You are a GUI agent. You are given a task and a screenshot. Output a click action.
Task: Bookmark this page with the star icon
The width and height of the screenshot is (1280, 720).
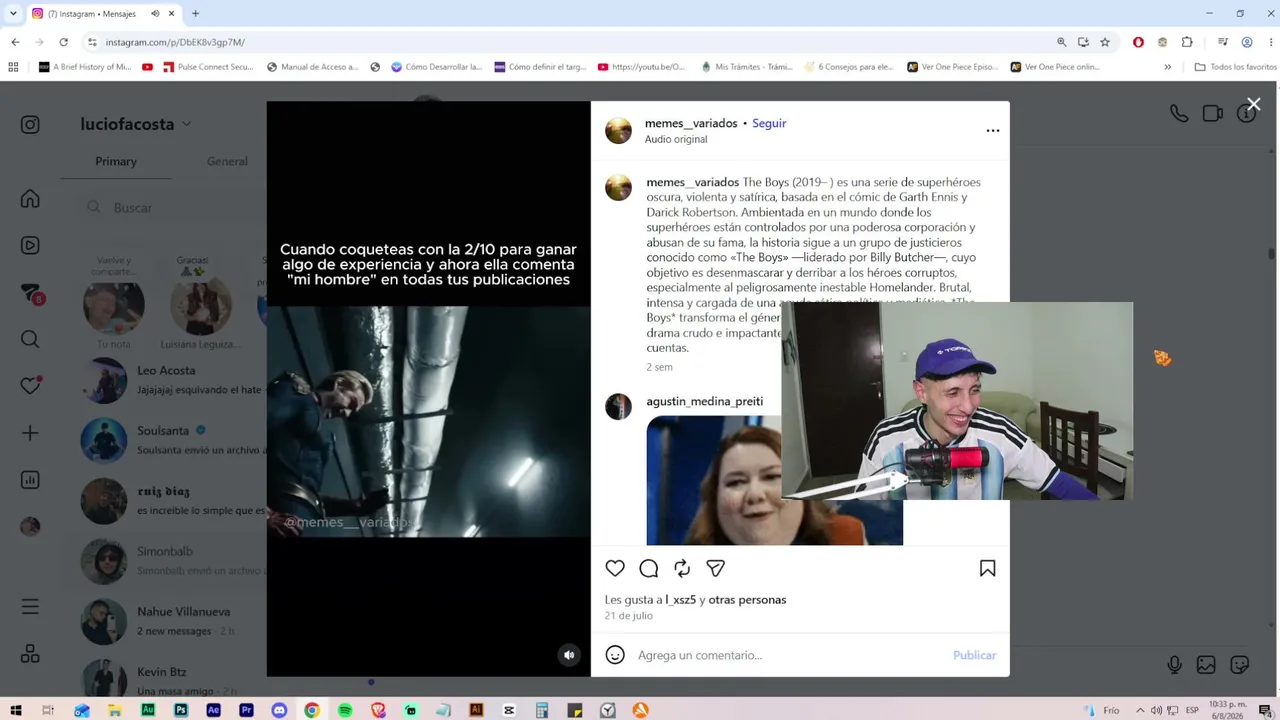pyautogui.click(x=1105, y=42)
